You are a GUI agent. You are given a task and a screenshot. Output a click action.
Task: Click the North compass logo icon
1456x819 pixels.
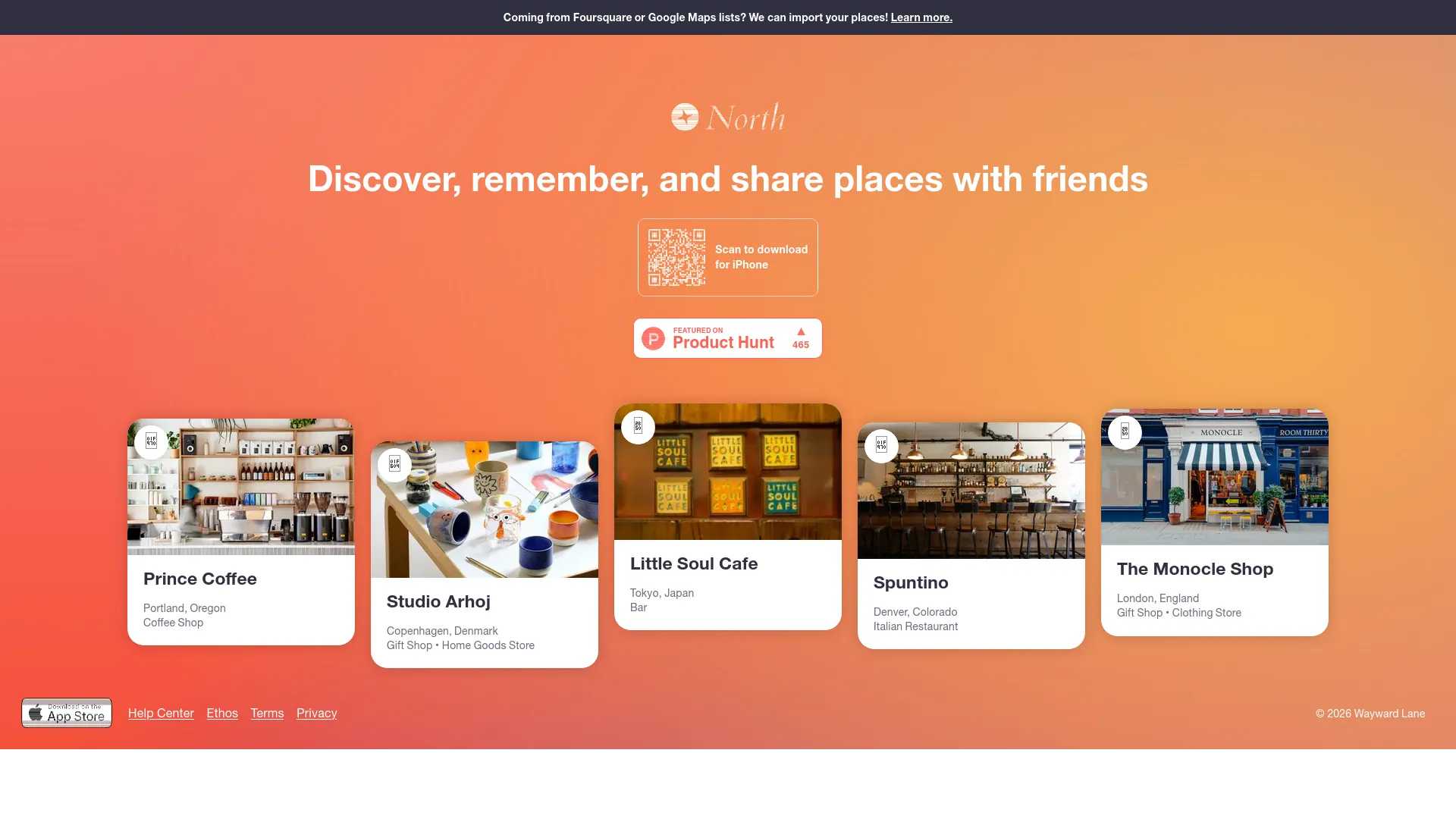[685, 117]
